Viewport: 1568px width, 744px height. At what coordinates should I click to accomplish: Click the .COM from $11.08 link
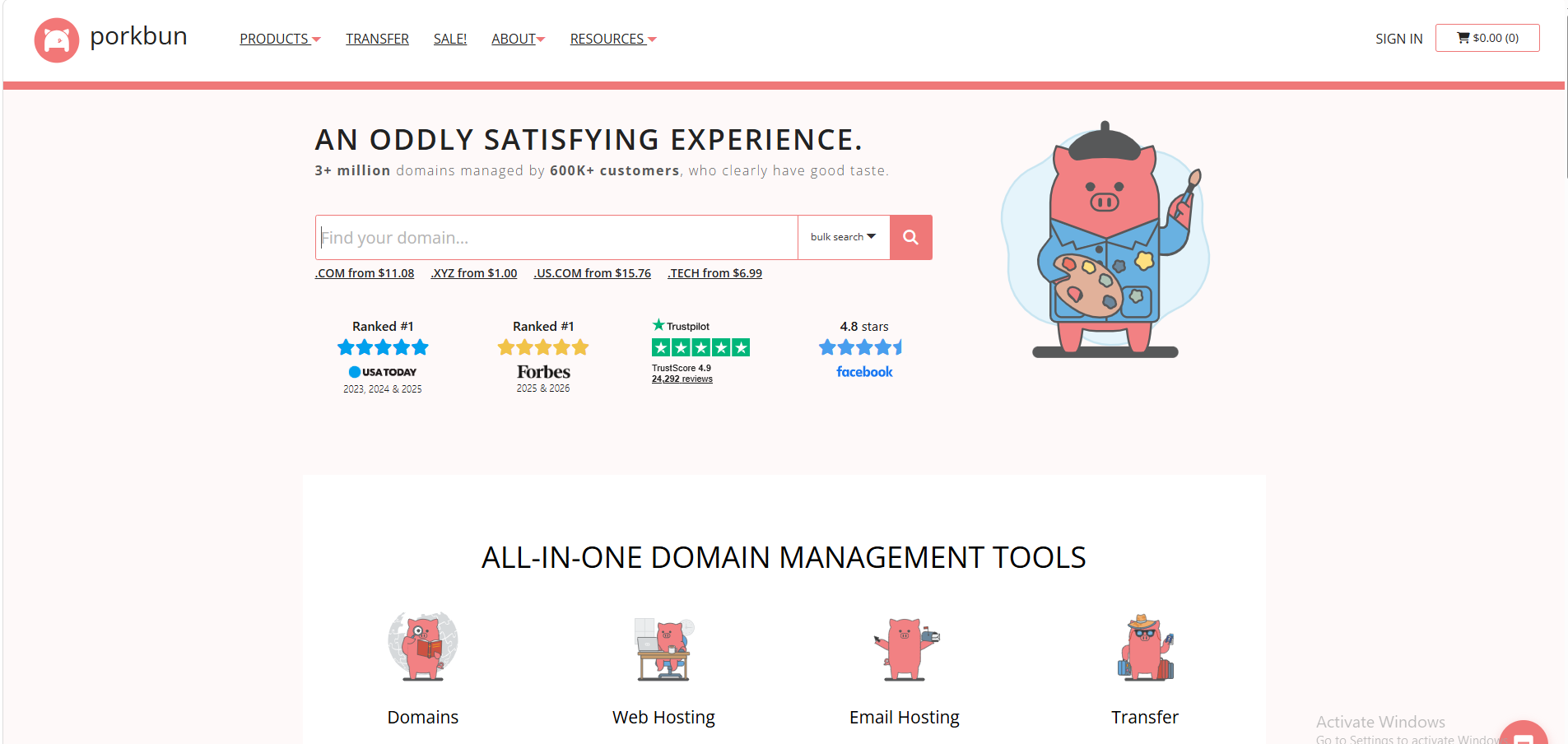click(365, 273)
